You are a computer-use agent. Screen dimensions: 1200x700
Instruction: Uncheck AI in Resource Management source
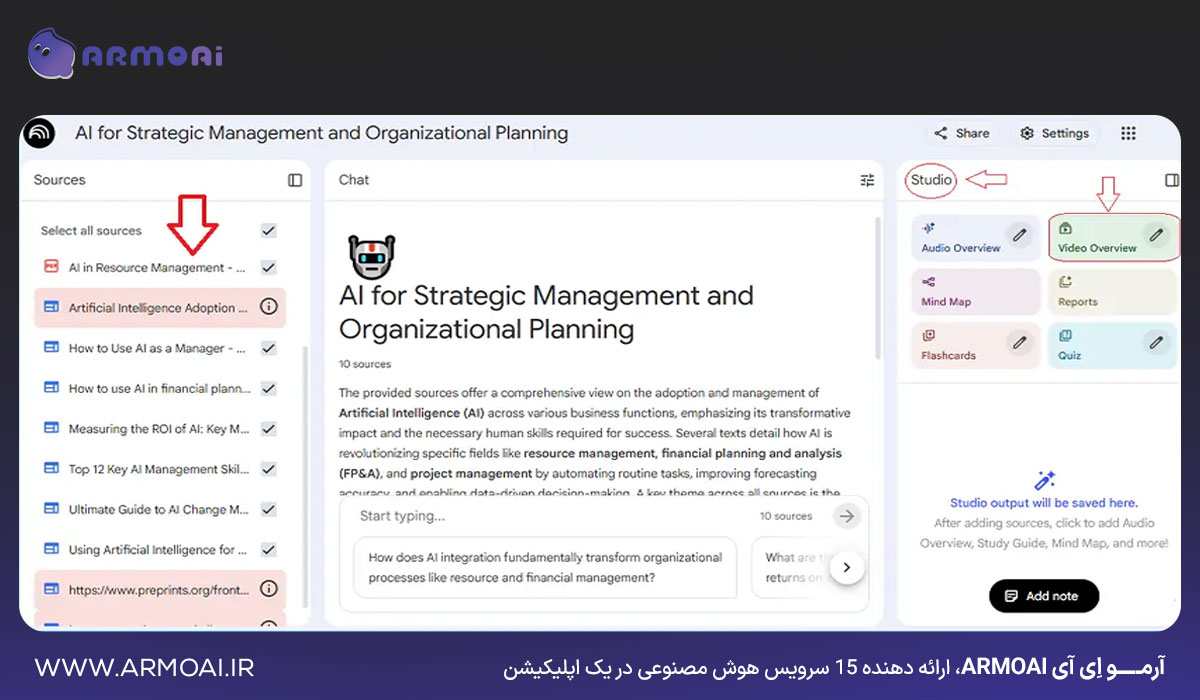tap(268, 268)
